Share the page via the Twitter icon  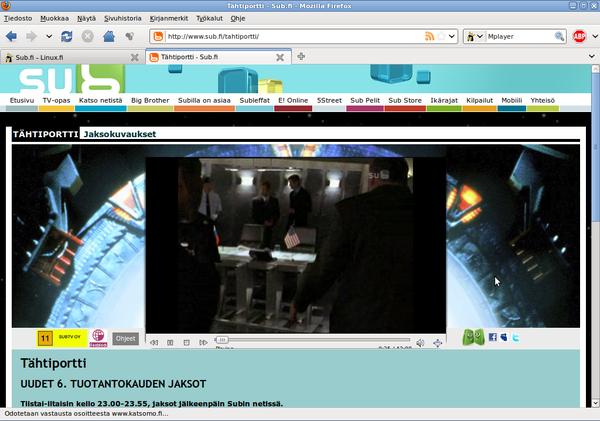point(515,338)
